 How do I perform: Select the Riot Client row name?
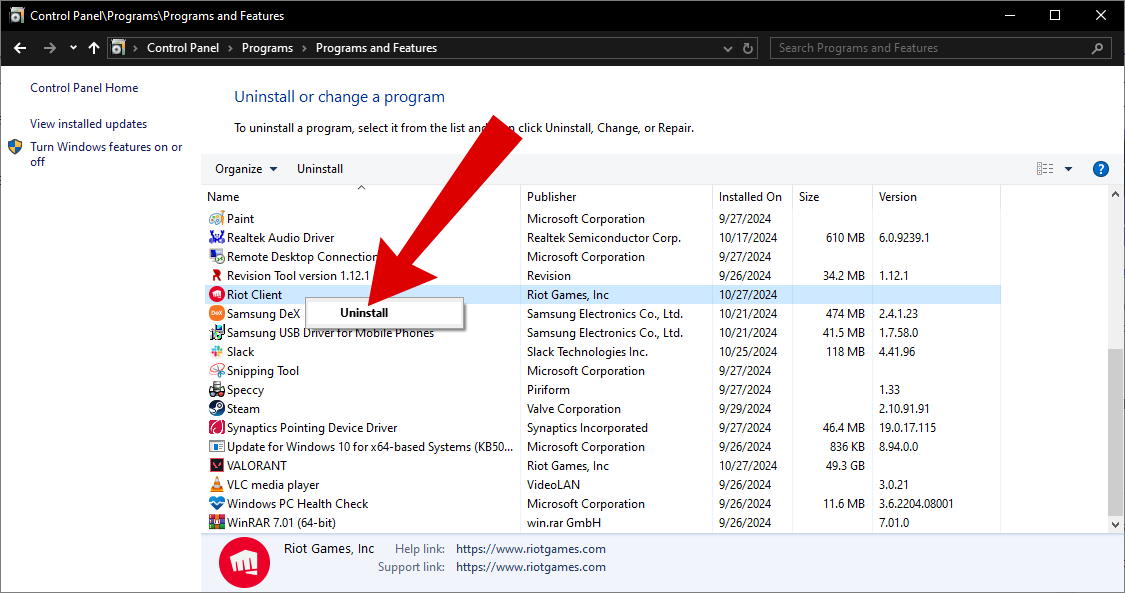tap(254, 295)
